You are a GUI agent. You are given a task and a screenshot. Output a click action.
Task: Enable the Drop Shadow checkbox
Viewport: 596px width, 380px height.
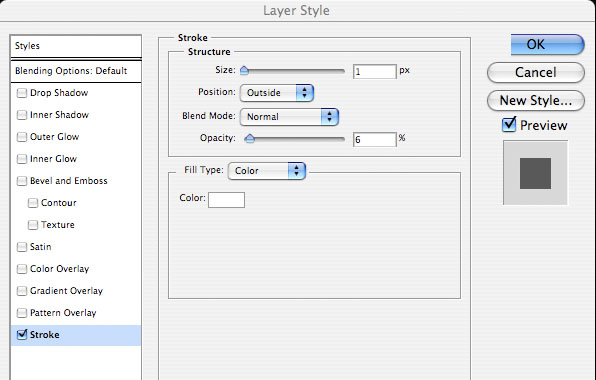coord(22,93)
